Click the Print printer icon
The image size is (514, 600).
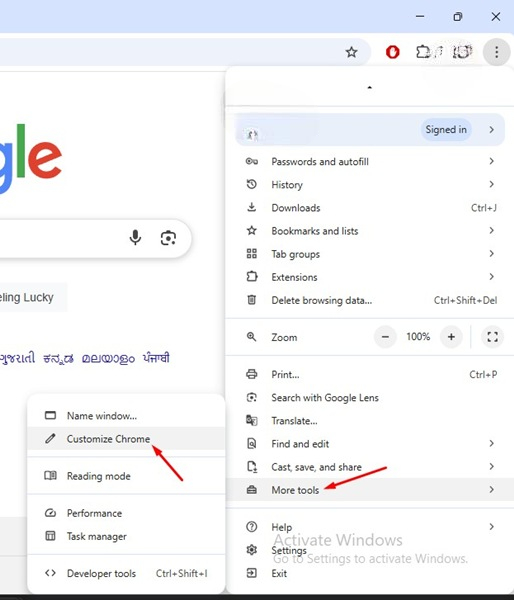point(251,374)
